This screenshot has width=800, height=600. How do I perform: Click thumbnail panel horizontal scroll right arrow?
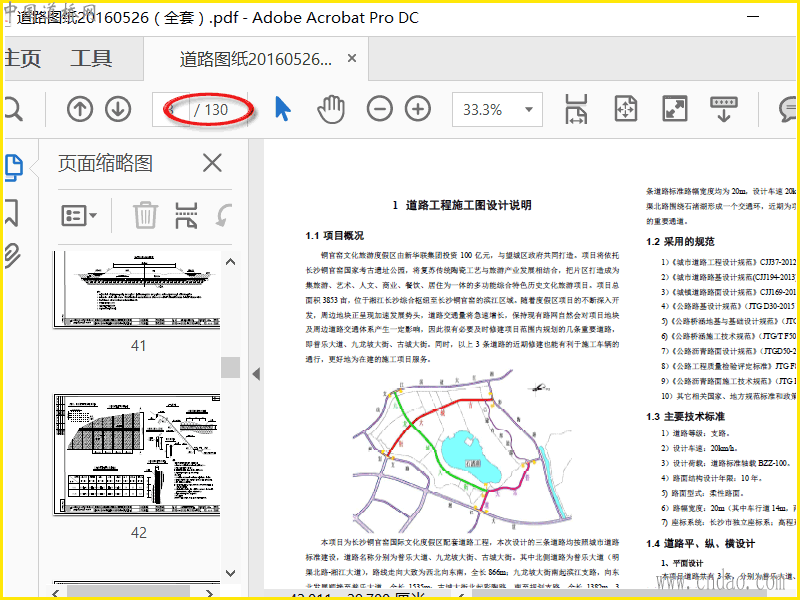(209, 594)
